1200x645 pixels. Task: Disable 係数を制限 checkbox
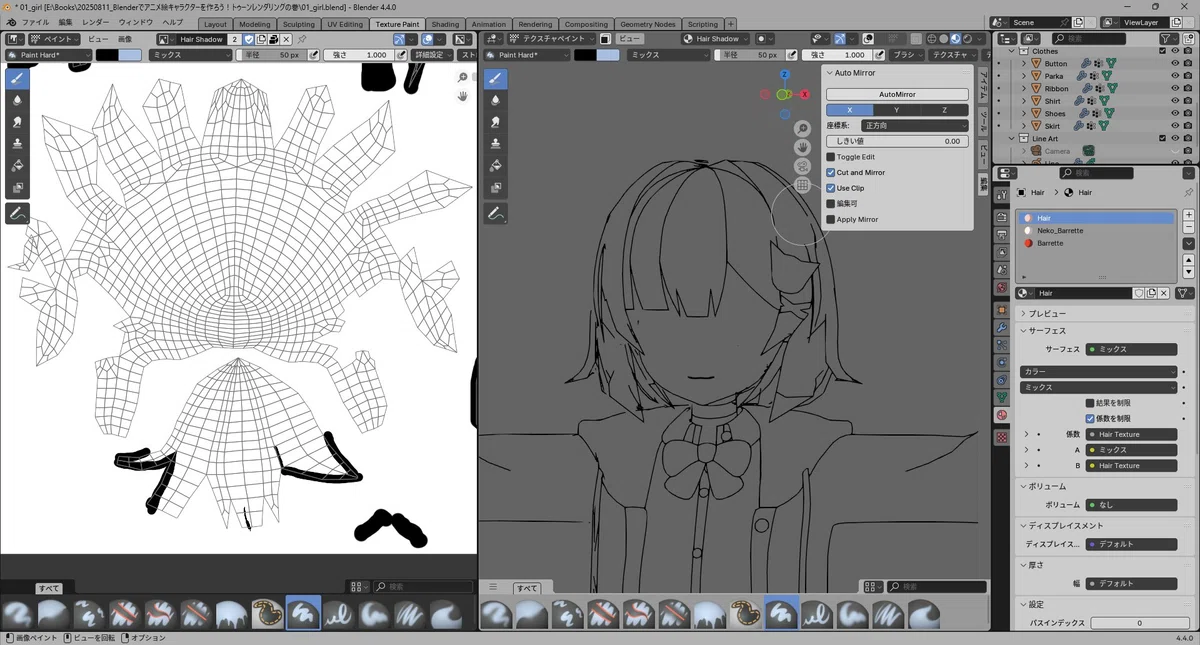pyautogui.click(x=1090, y=418)
